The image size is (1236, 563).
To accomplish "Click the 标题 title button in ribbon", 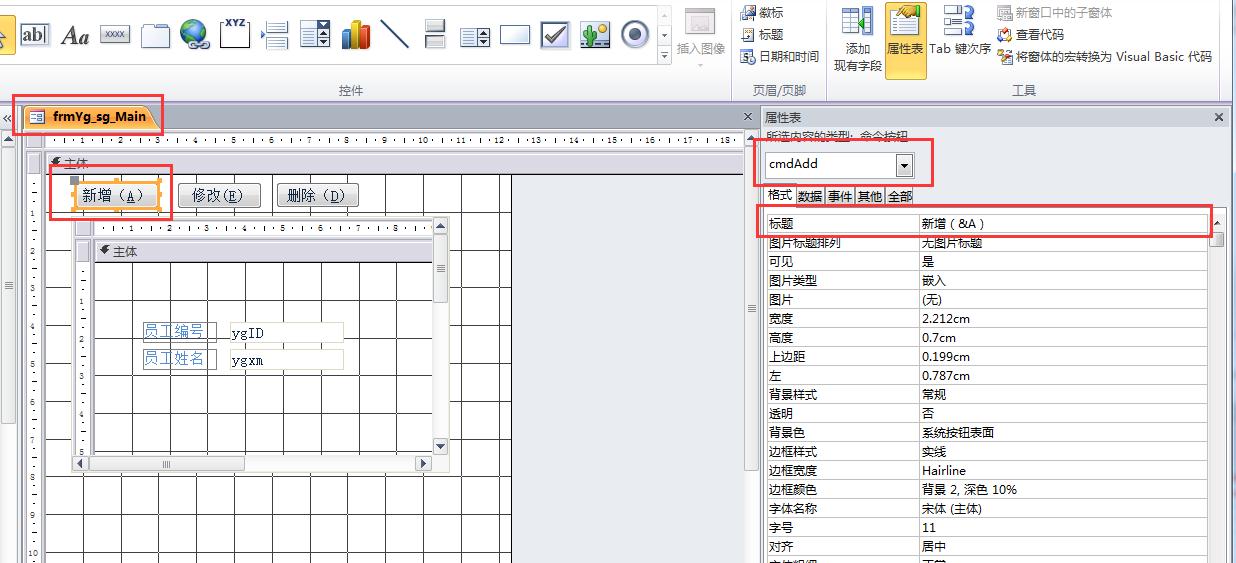I will 762,34.
